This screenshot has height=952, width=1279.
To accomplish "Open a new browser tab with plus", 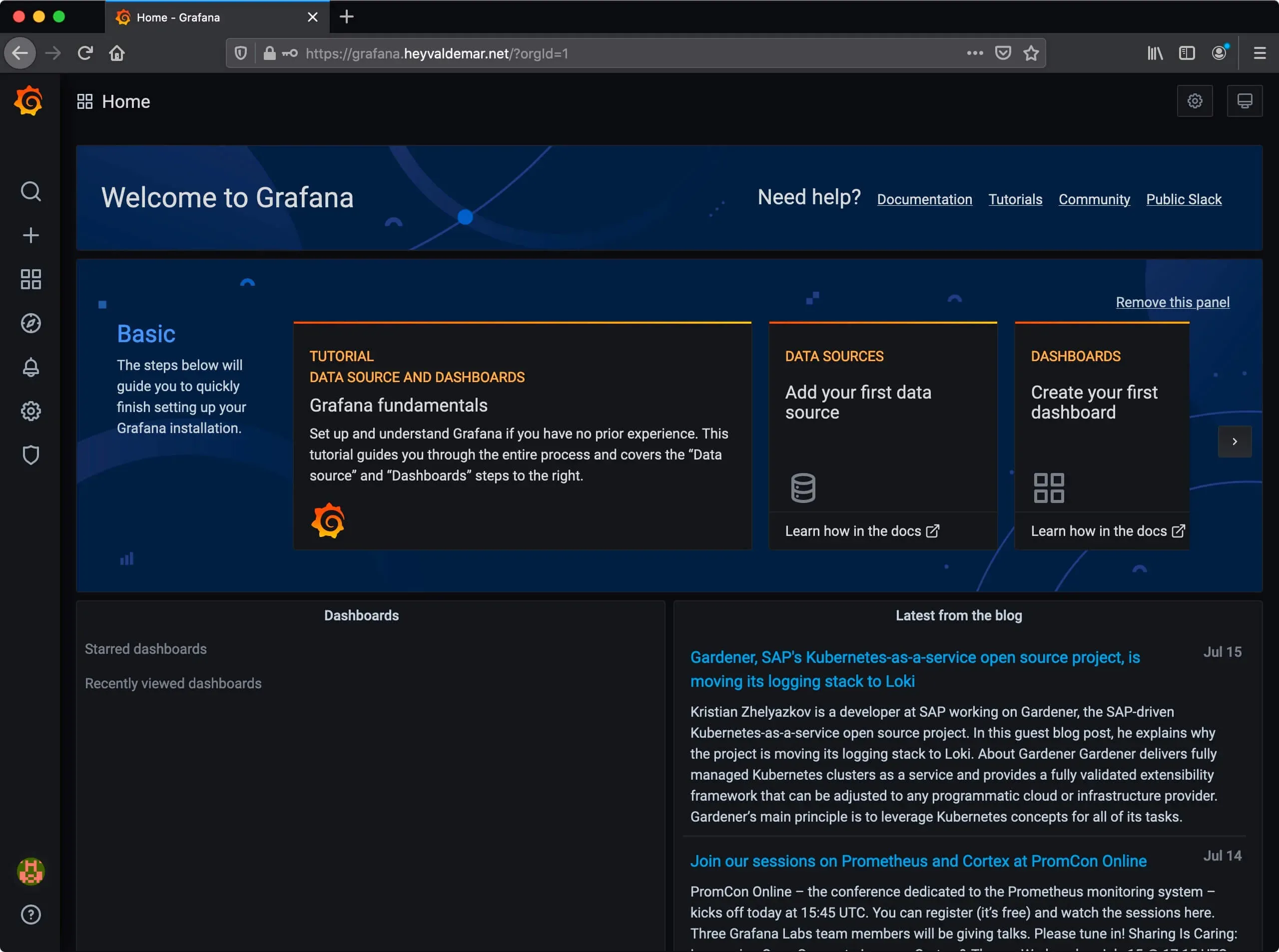I will click(346, 16).
